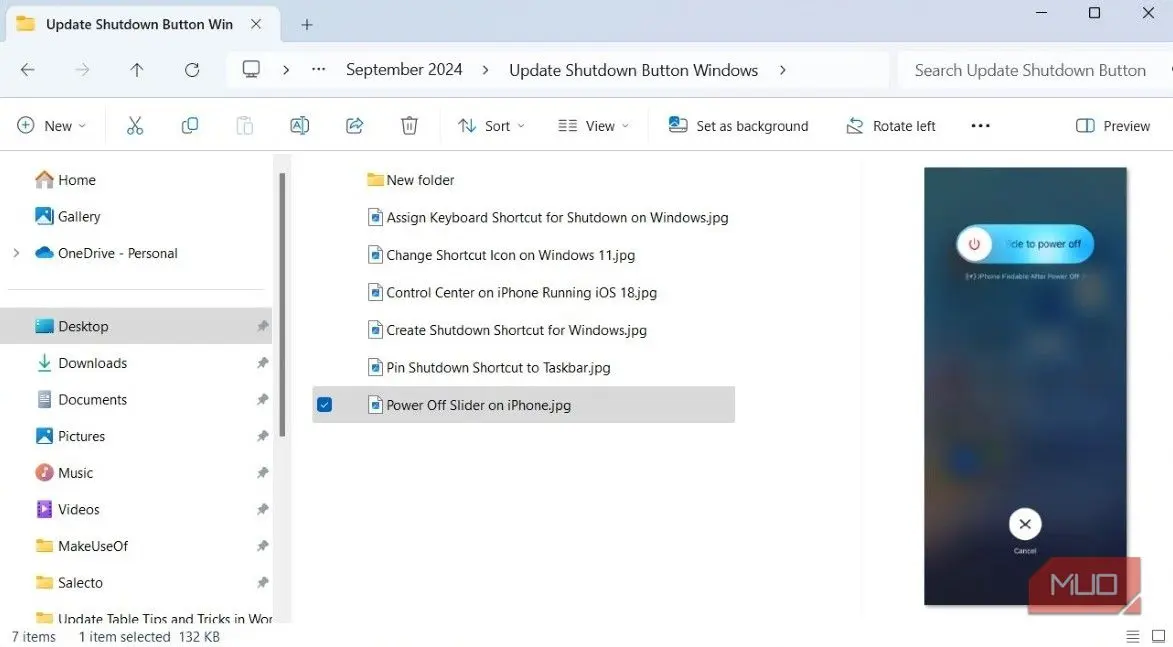The image size is (1173, 647).
Task: Navigate back with the left arrow
Action: tap(28, 70)
